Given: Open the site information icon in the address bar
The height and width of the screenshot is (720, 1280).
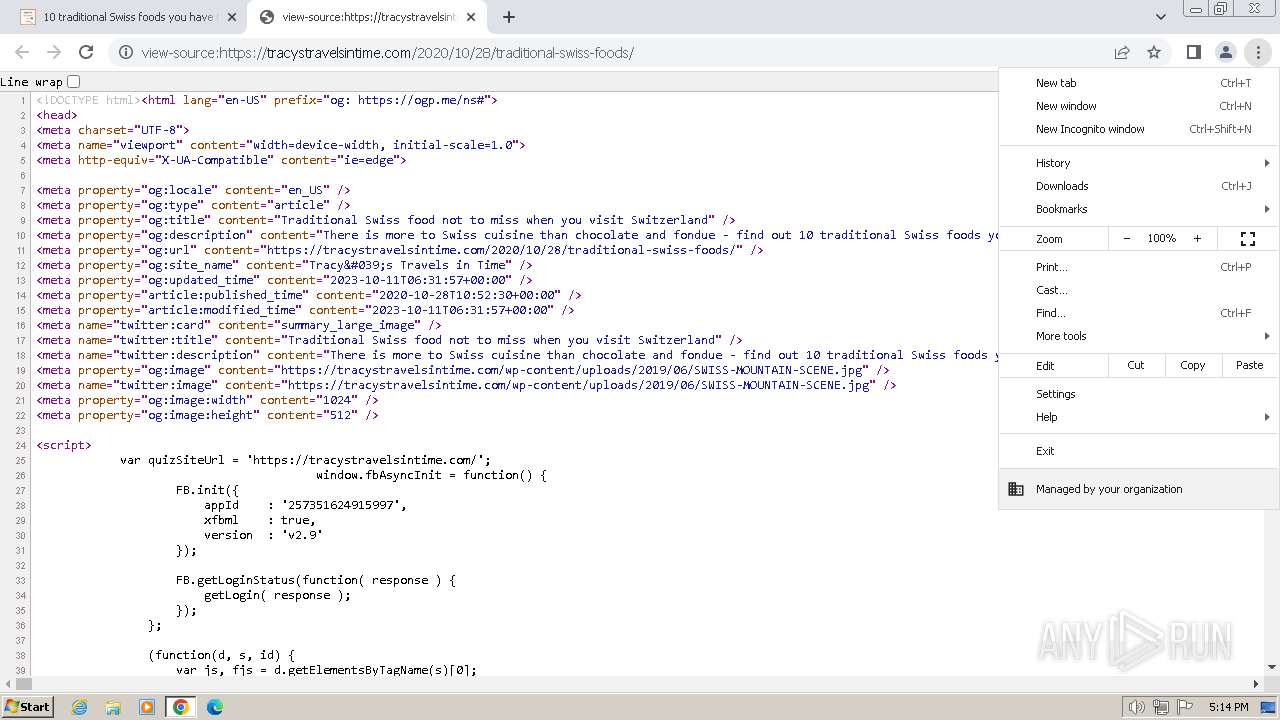Looking at the screenshot, I should coord(125,52).
